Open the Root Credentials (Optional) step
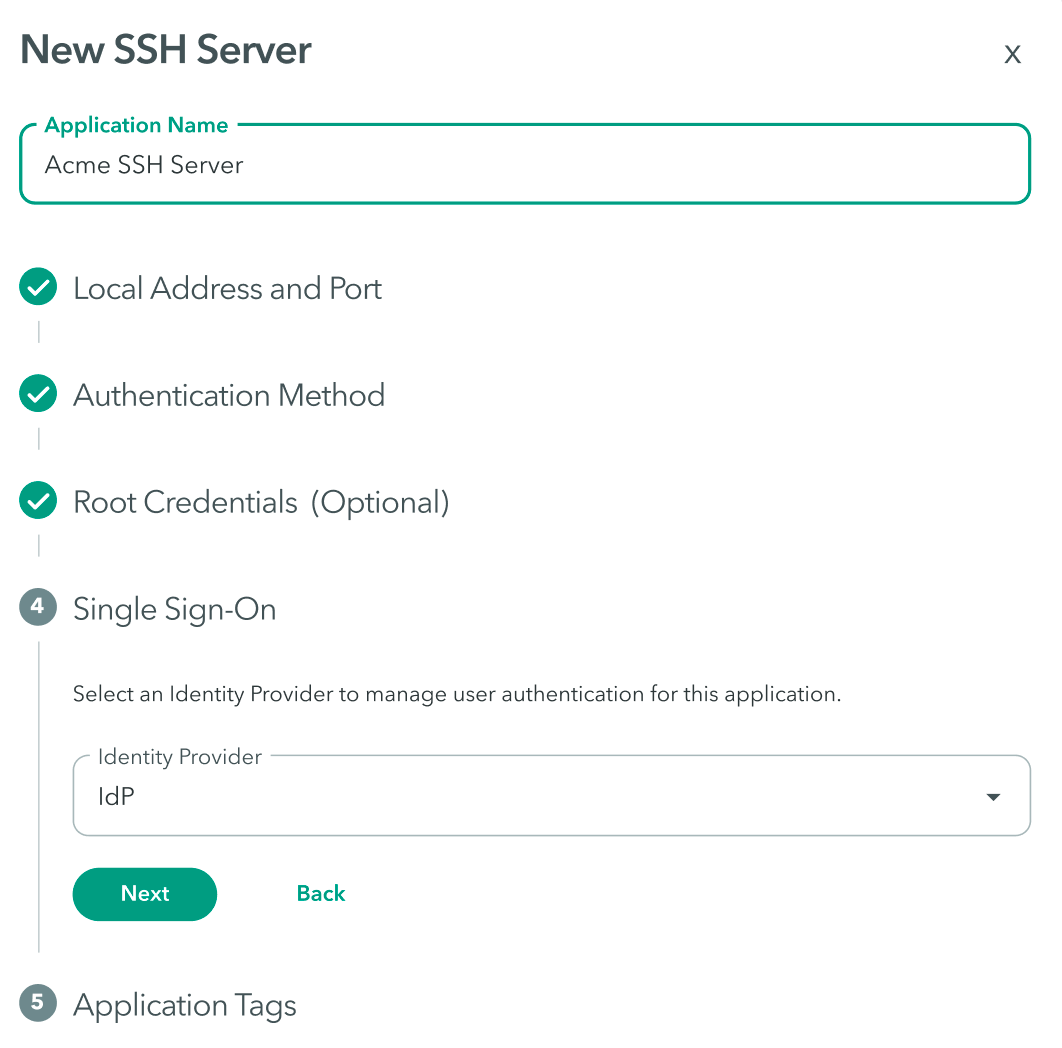The image size is (1062, 1048). point(261,503)
